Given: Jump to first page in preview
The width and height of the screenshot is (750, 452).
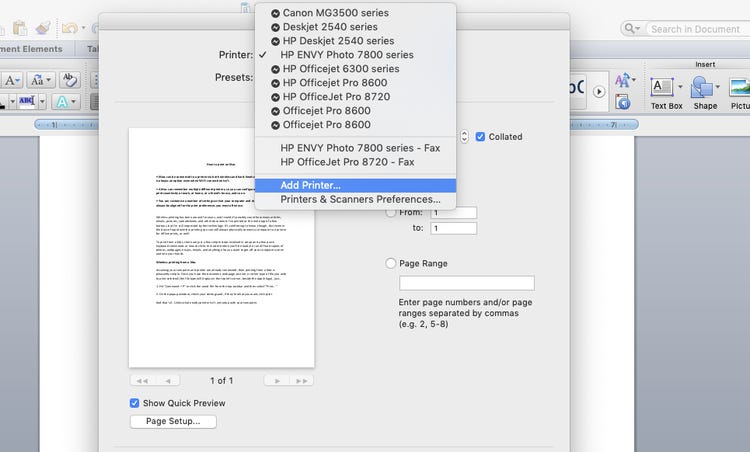Looking at the screenshot, I should pos(142,381).
